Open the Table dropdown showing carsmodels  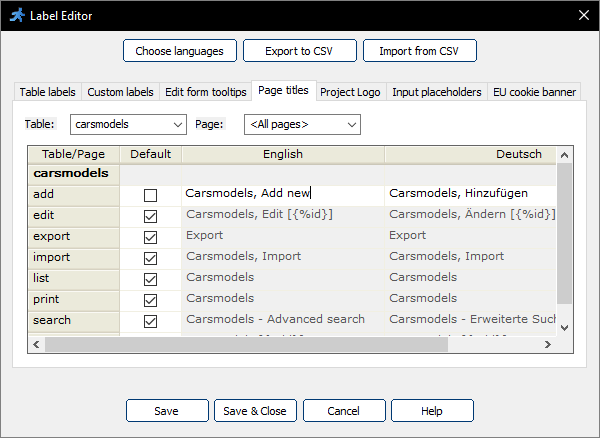pyautogui.click(x=128, y=124)
